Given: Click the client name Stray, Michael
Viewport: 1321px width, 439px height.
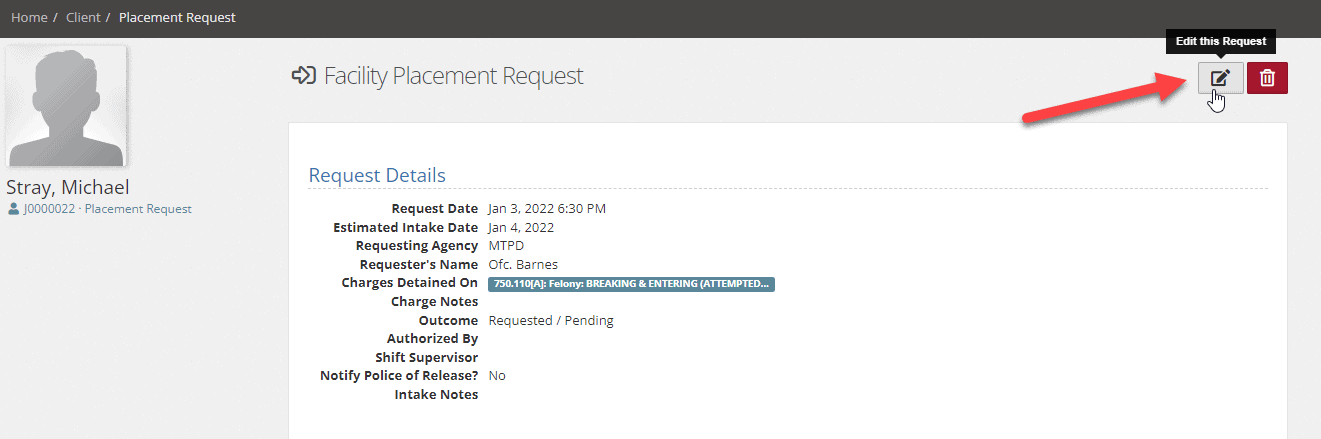Looking at the screenshot, I should 68,187.
